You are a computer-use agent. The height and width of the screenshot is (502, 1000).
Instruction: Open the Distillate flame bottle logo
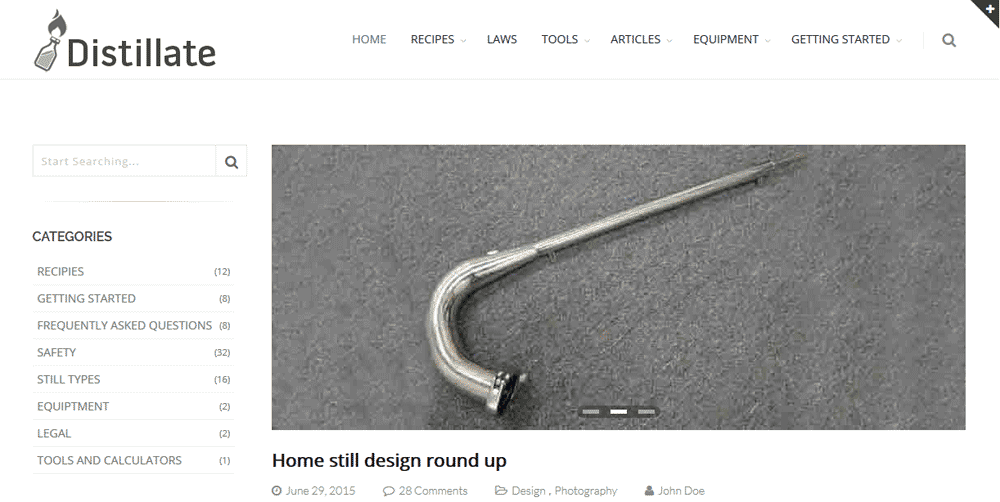click(x=125, y=40)
